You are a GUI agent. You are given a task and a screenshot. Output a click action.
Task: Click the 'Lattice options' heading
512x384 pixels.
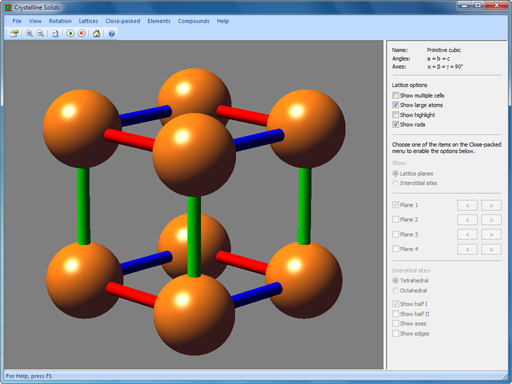pyautogui.click(x=409, y=85)
